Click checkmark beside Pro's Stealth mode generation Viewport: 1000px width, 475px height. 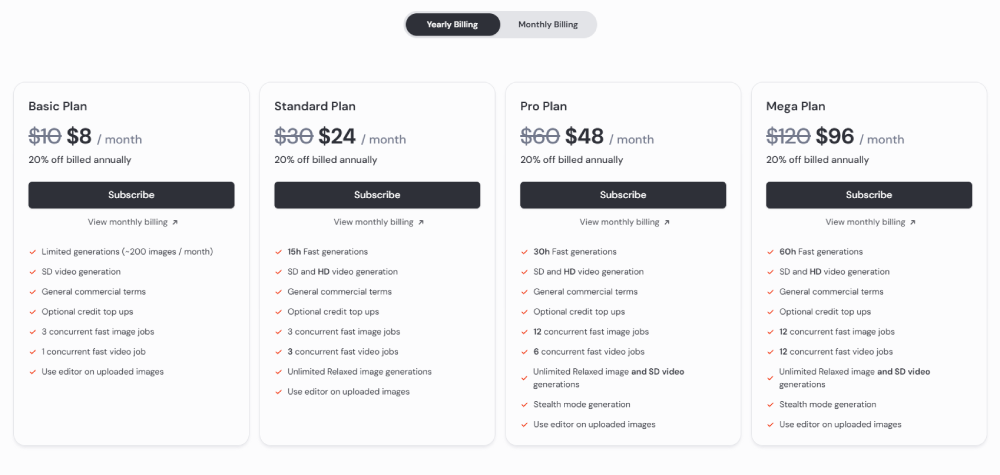pyautogui.click(x=524, y=405)
